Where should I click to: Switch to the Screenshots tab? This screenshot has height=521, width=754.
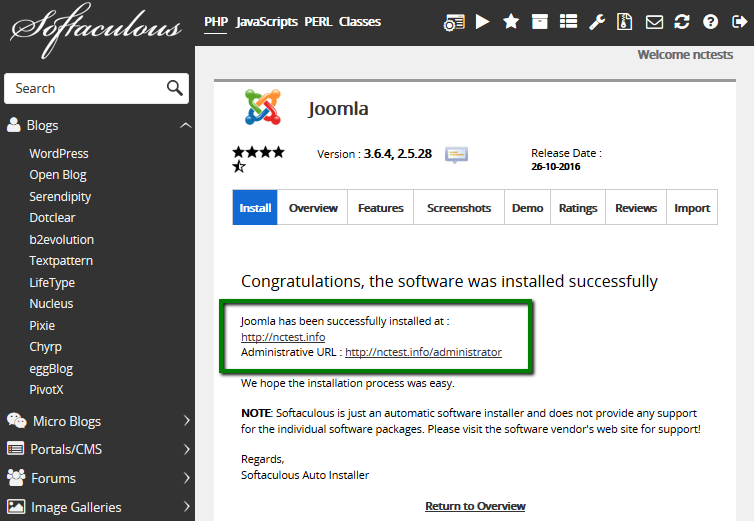[x=459, y=208]
